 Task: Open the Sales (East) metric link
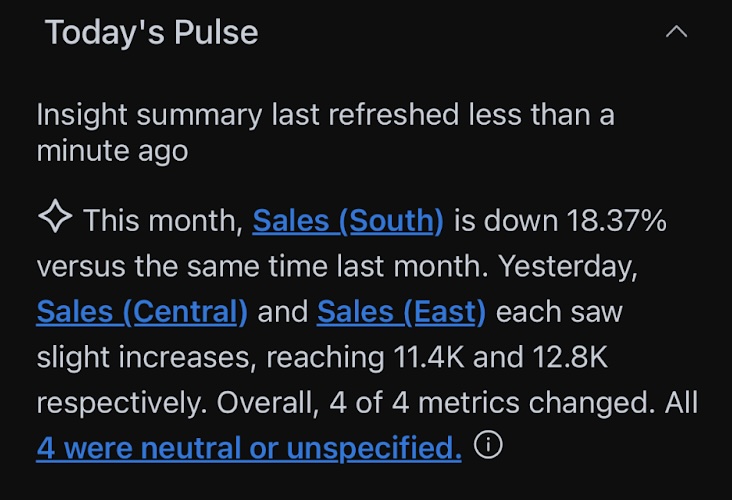(401, 312)
